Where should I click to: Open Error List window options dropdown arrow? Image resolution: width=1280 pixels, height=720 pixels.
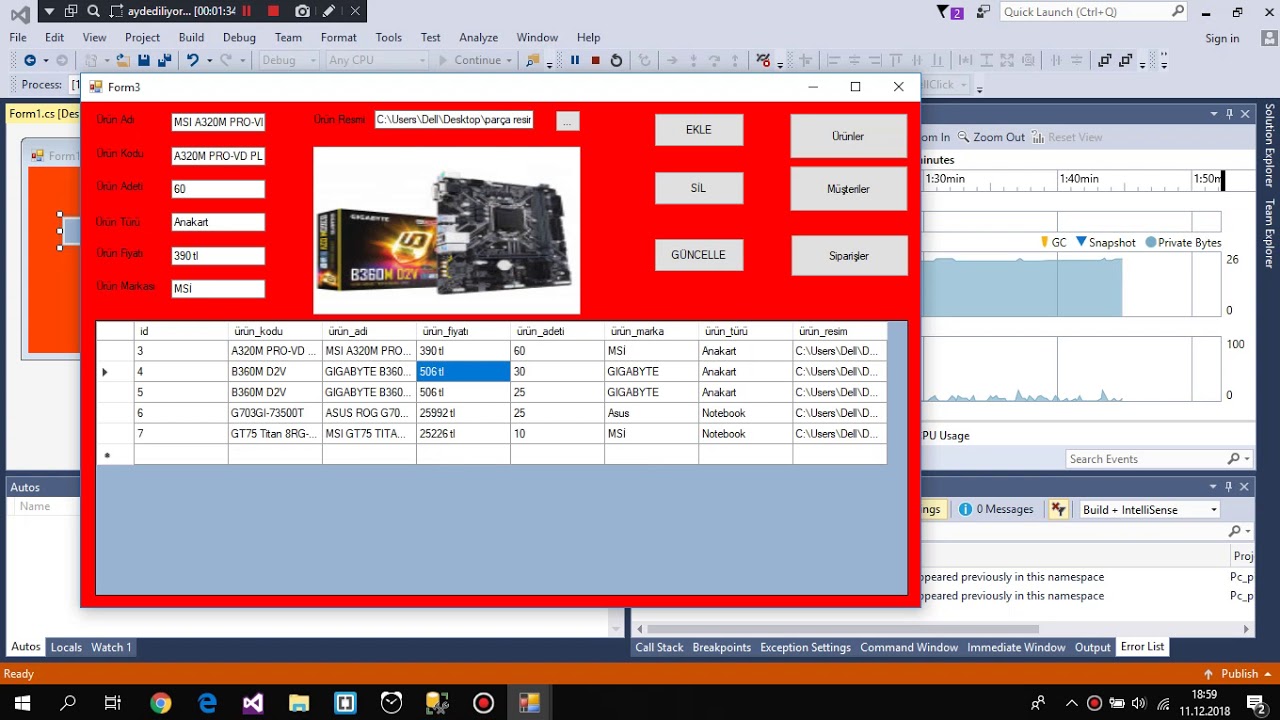pyautogui.click(x=1214, y=486)
